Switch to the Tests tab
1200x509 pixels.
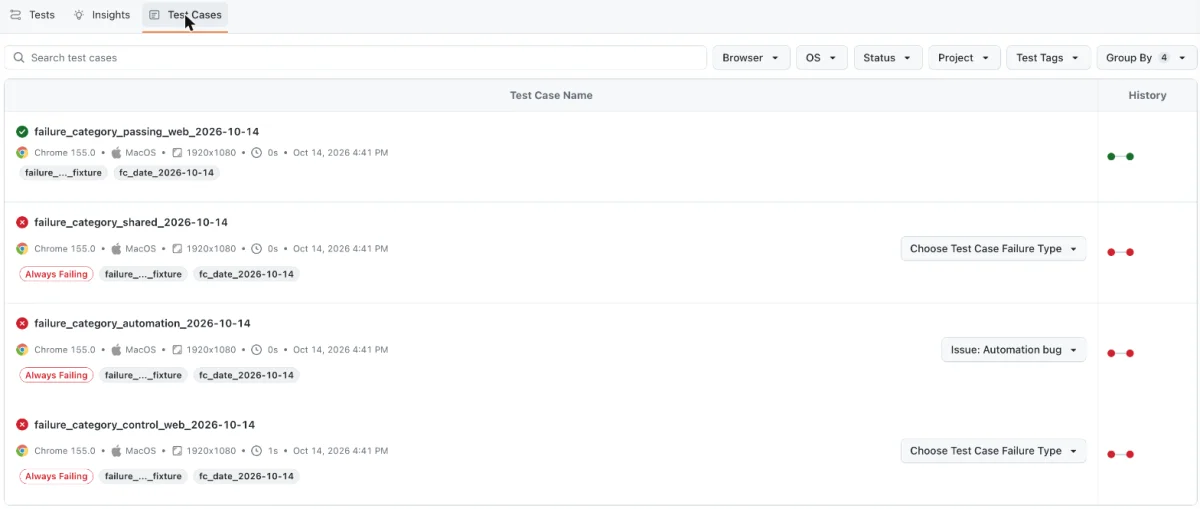coord(32,15)
